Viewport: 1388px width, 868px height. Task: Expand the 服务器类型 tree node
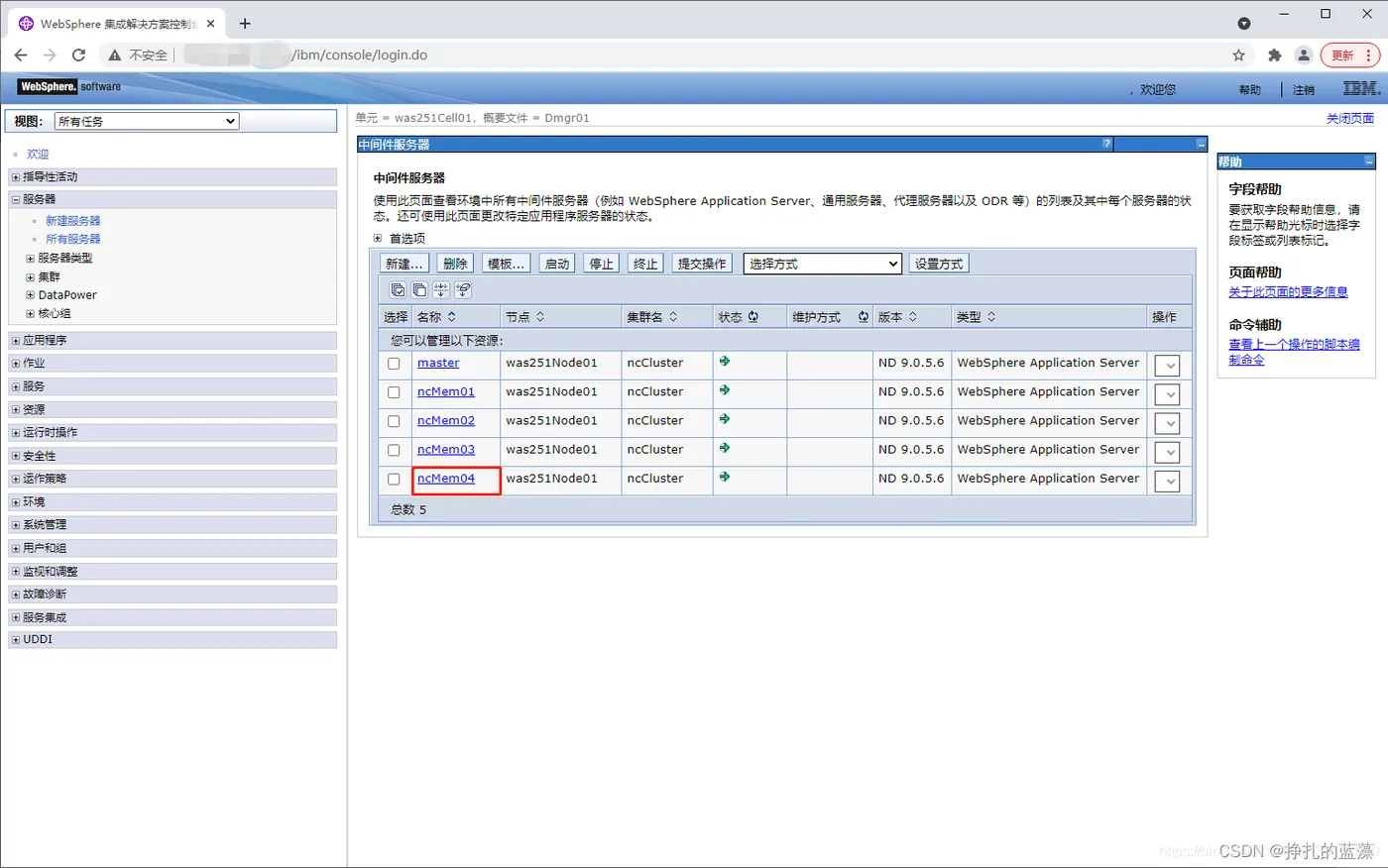point(30,258)
